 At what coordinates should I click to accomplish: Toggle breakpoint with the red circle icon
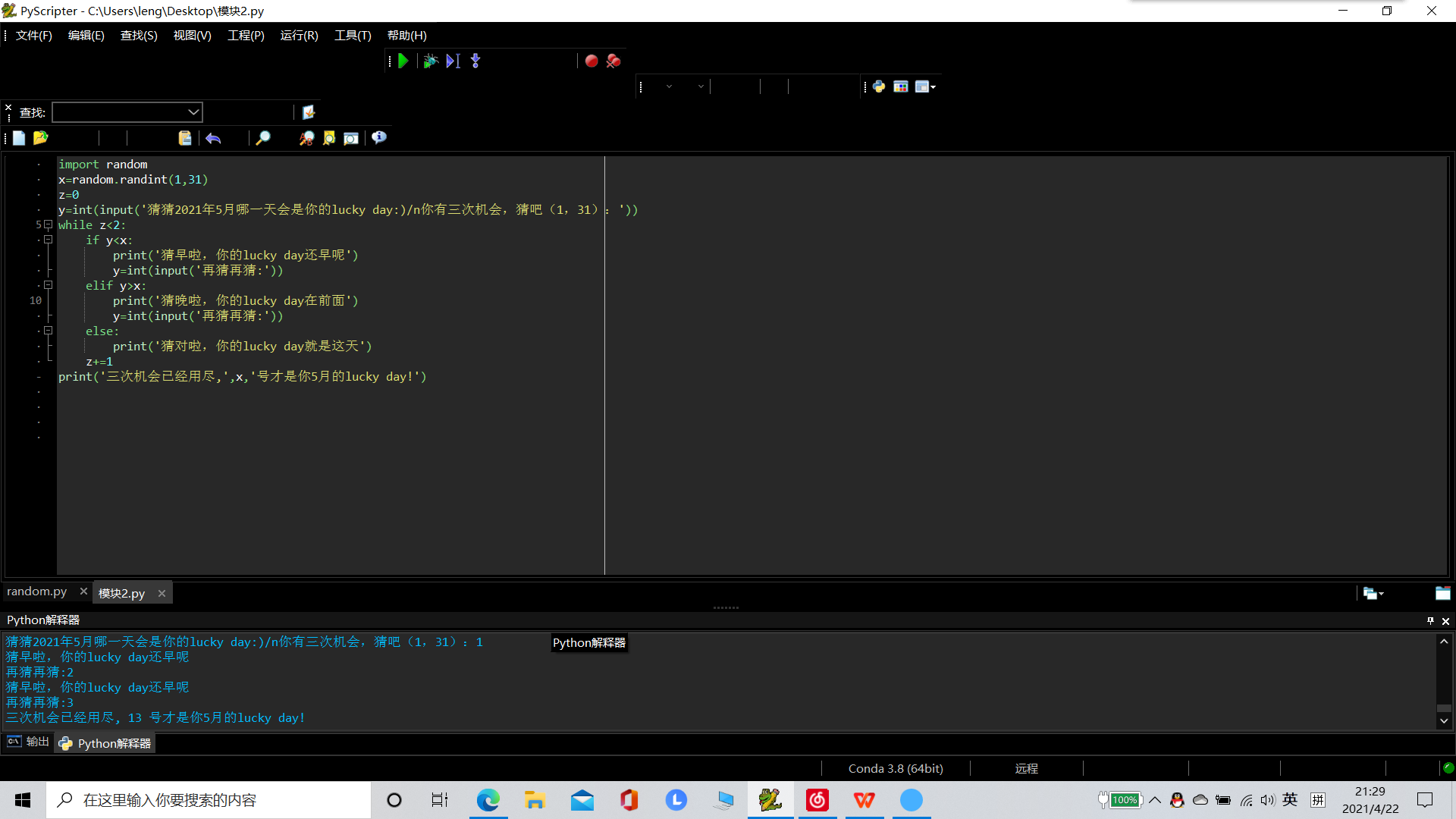tap(591, 61)
